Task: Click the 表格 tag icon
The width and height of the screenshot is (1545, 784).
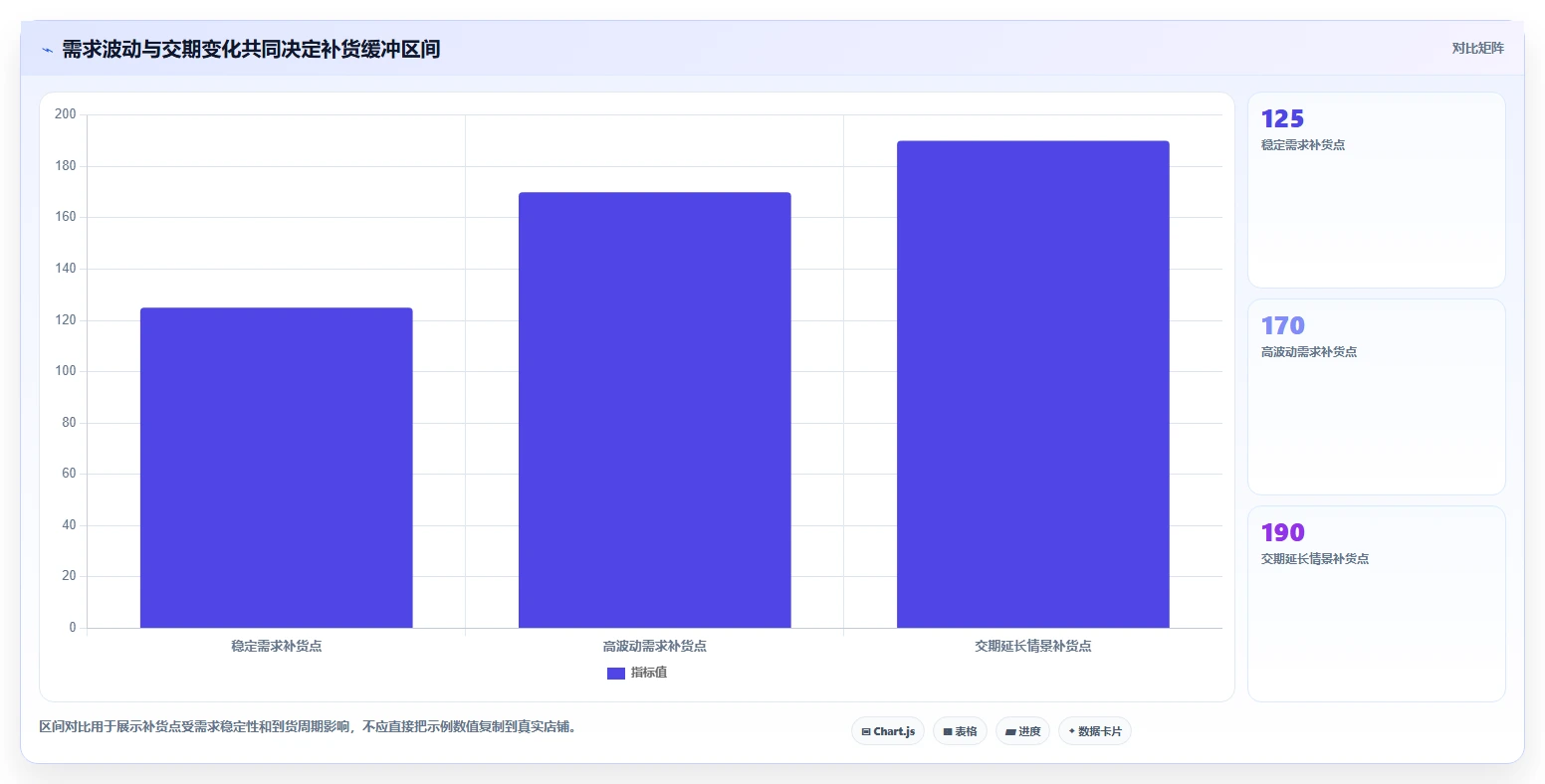Action: (948, 731)
